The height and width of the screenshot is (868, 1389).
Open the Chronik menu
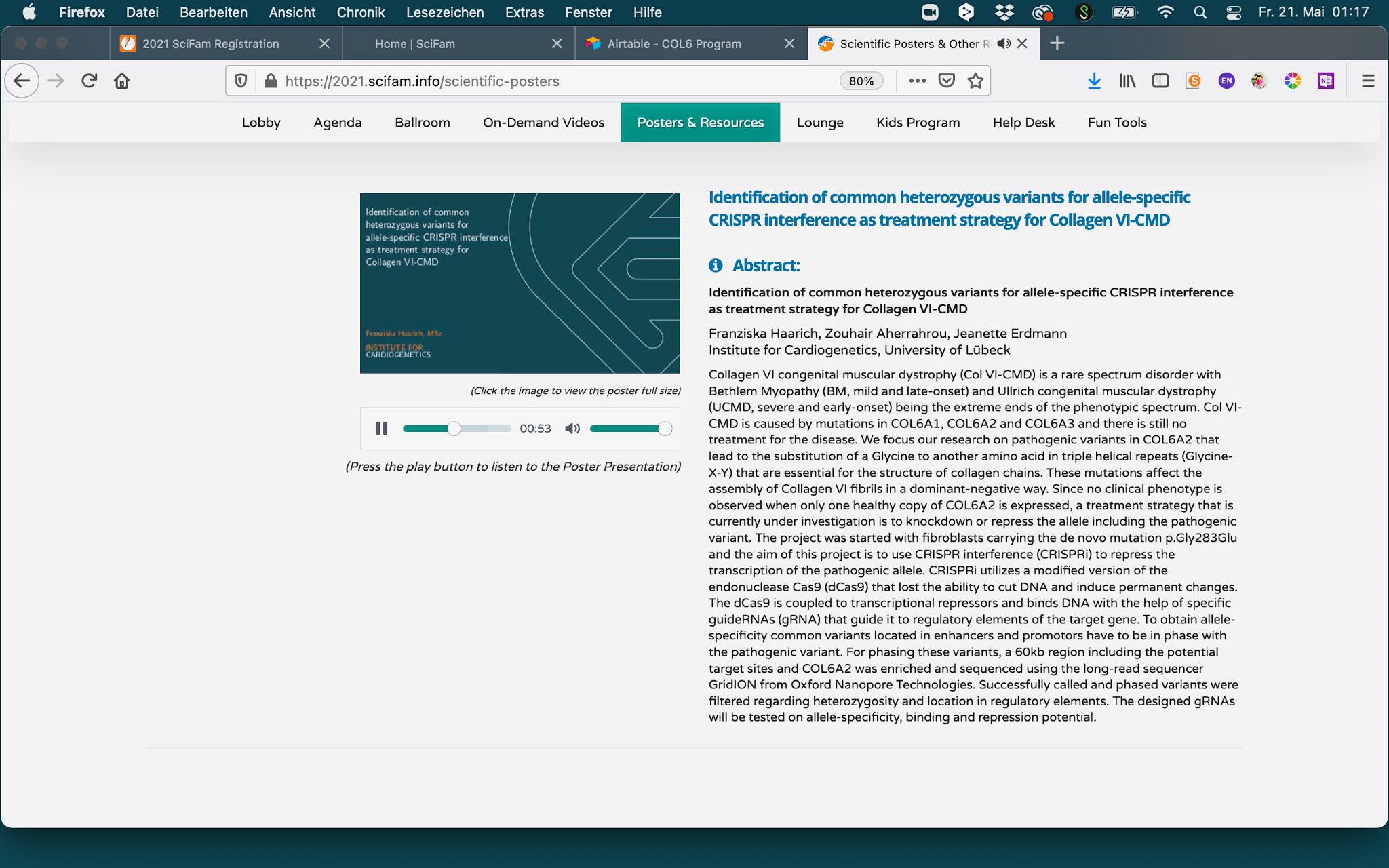coord(361,12)
